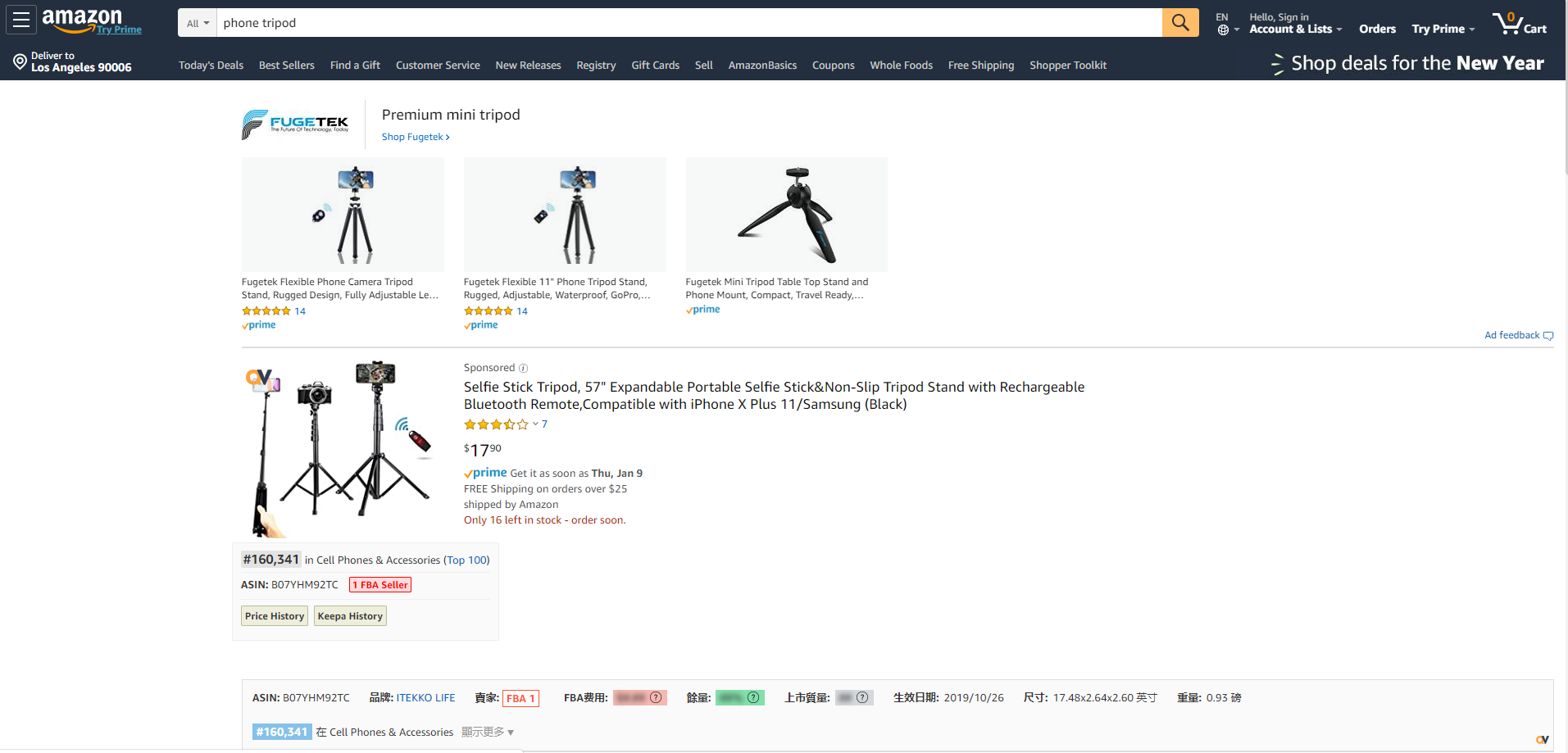Viewport: 1568px width, 753px height.
Task: Click star rating of Fugetek 11" tripod
Action: click(489, 311)
